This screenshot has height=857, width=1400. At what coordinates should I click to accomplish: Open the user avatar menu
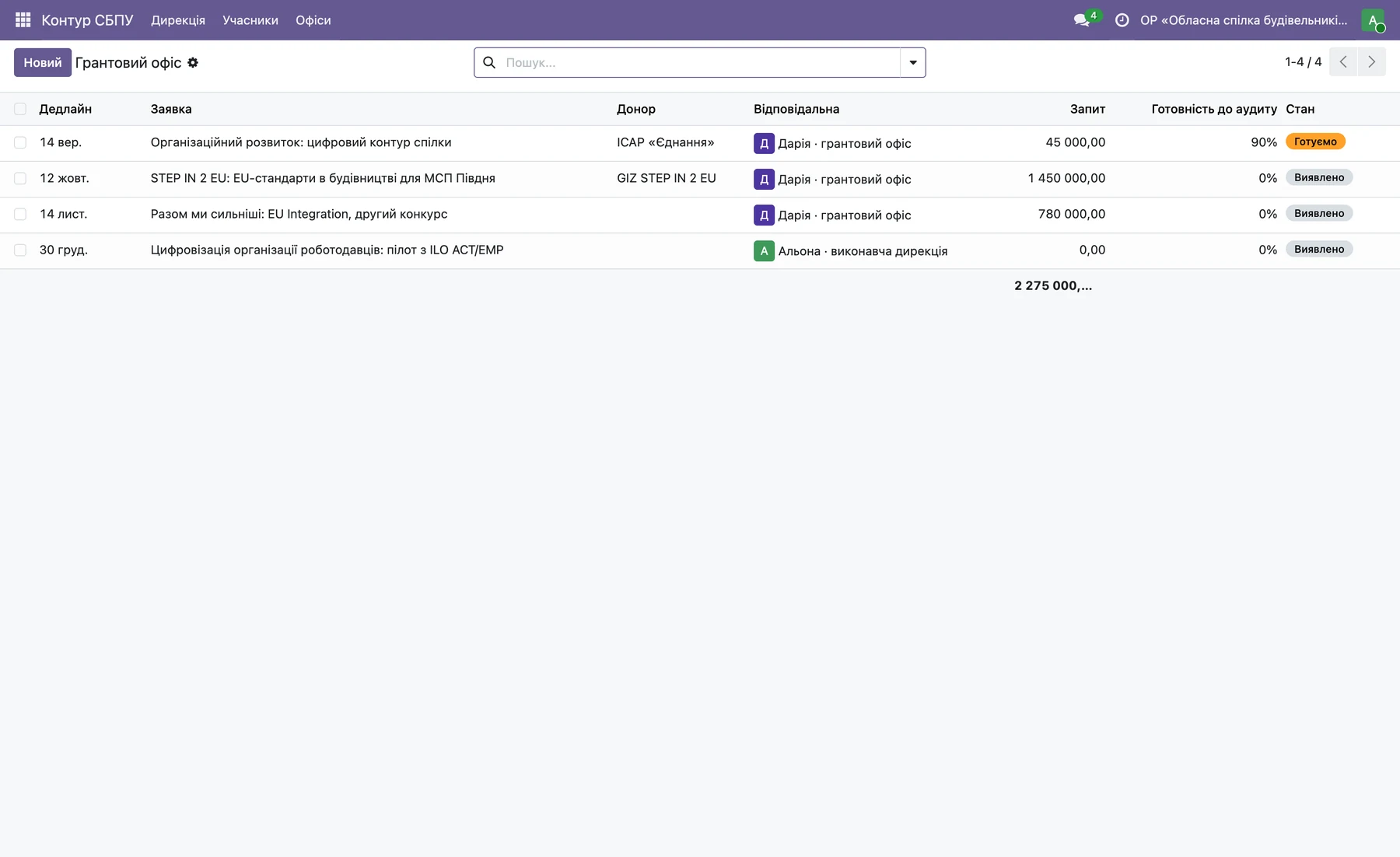pos(1373,20)
